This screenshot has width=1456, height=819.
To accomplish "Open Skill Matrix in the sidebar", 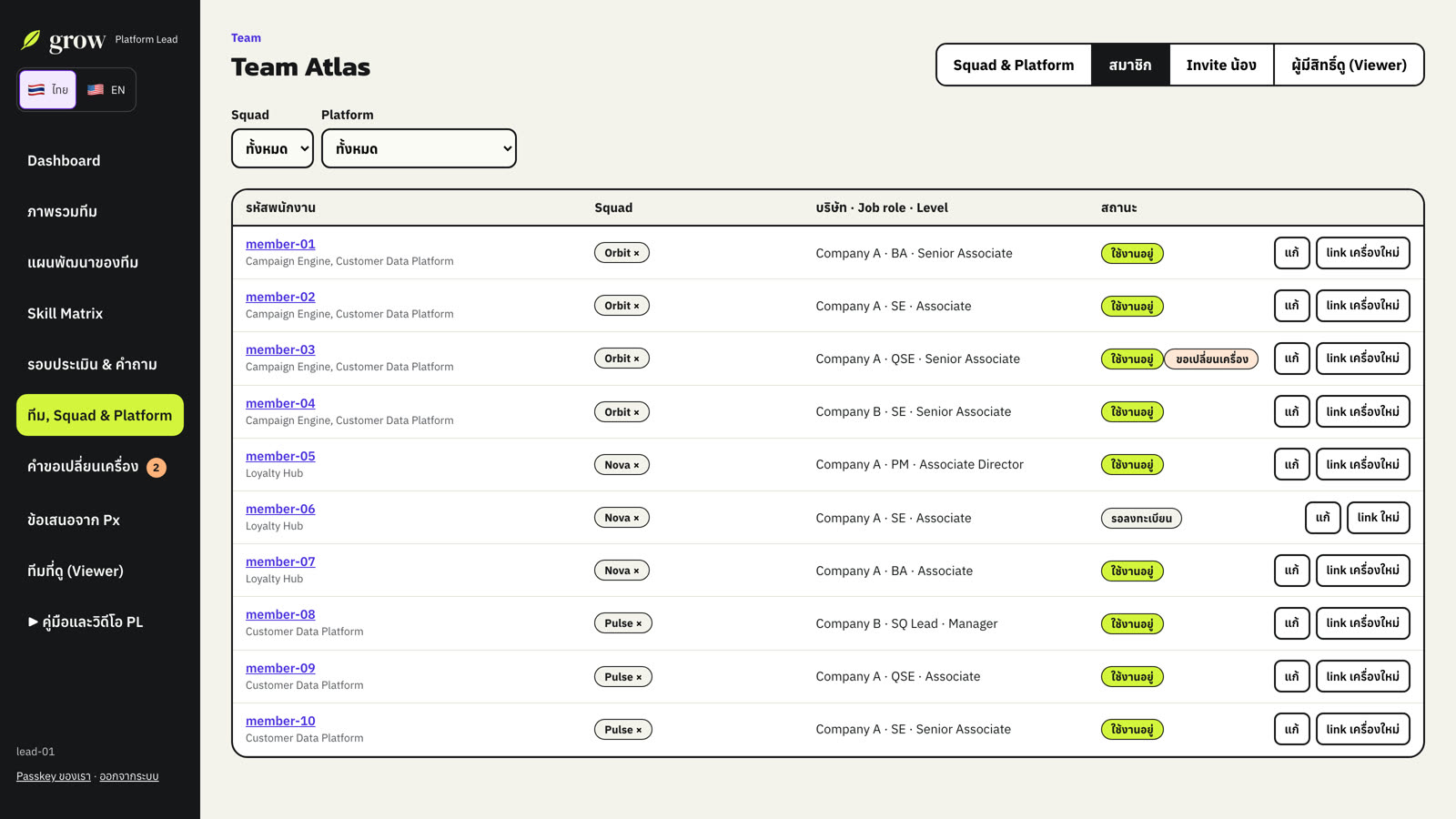I will pyautogui.click(x=100, y=313).
